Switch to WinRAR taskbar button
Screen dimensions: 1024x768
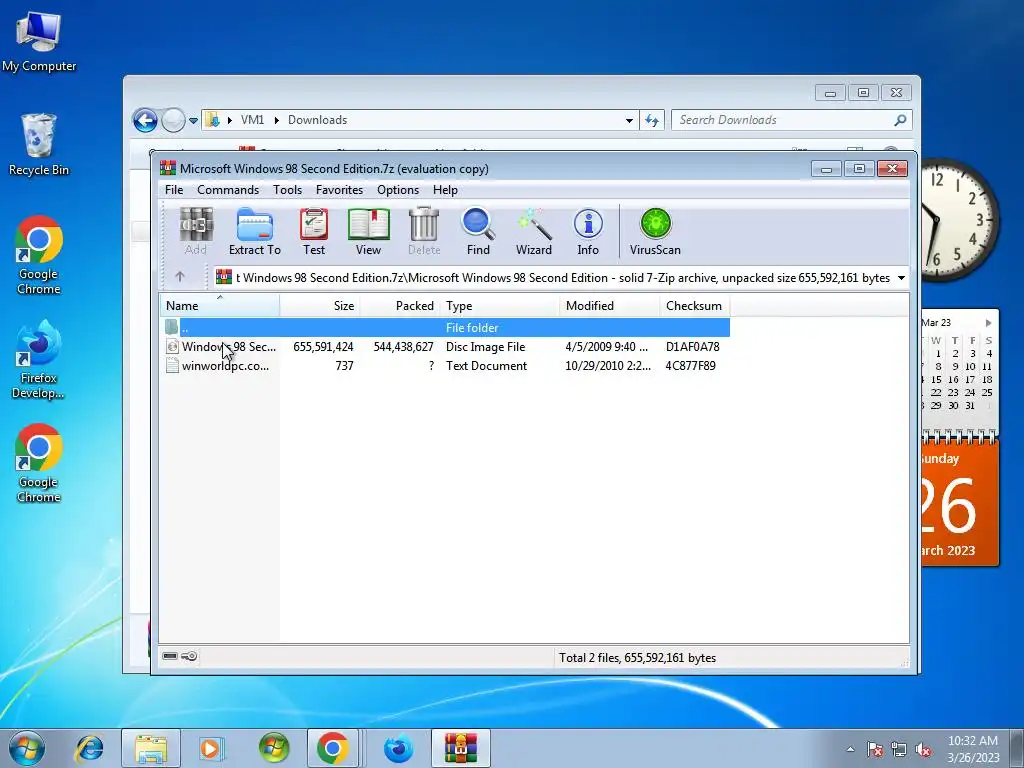[x=460, y=748]
